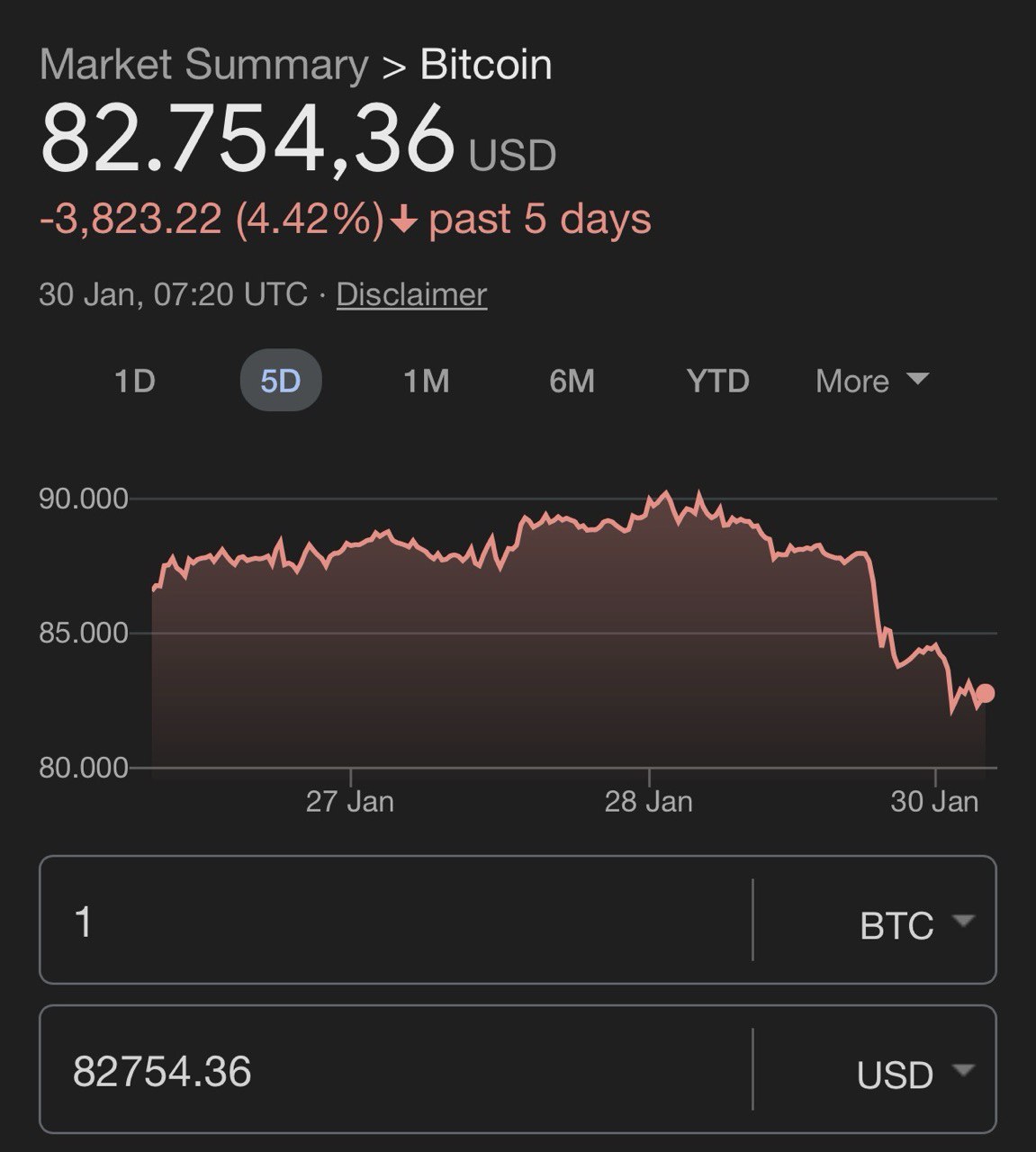Click the 27 Jan date marker

pos(349,801)
